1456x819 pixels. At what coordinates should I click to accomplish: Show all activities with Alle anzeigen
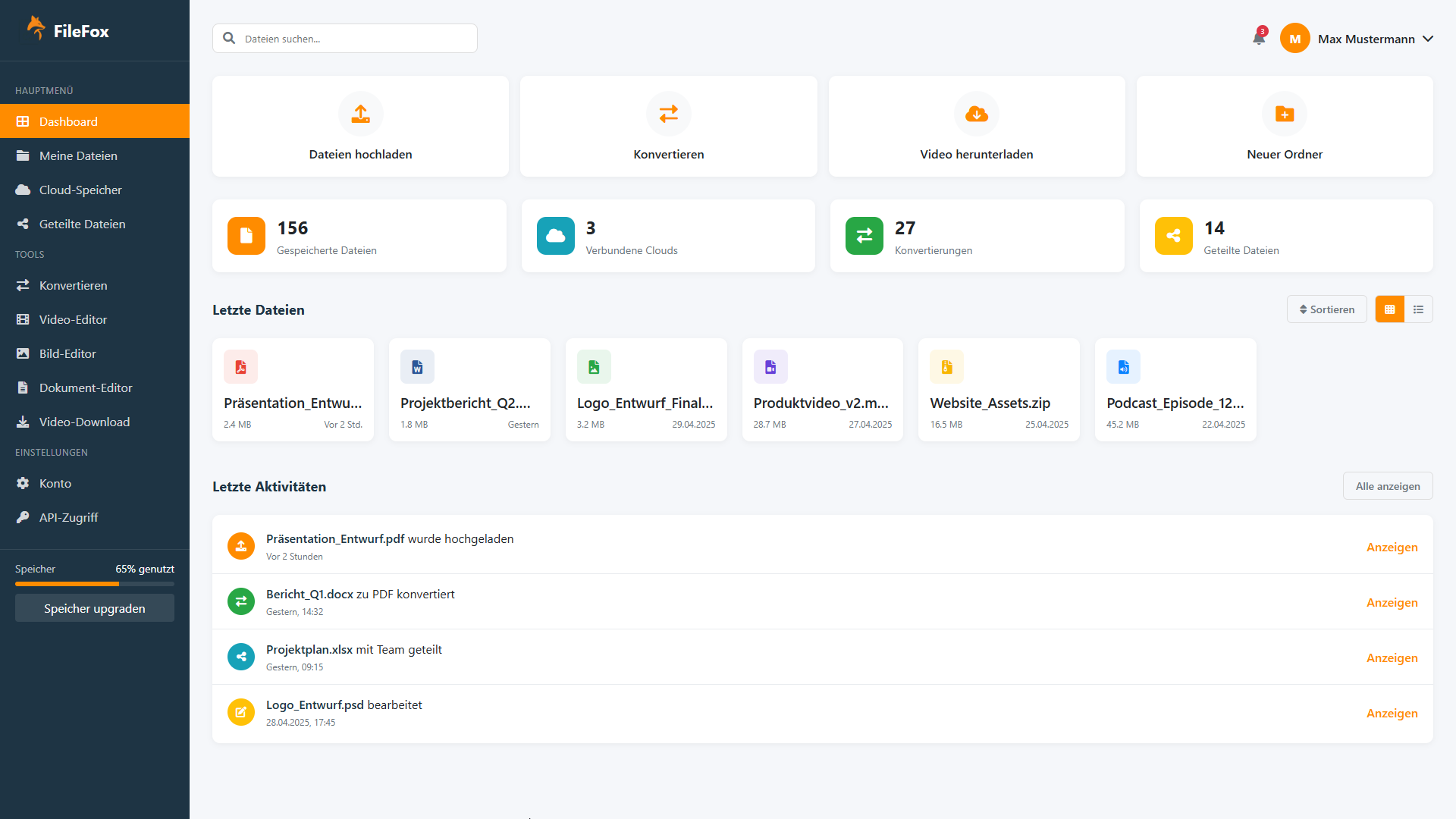point(1388,485)
